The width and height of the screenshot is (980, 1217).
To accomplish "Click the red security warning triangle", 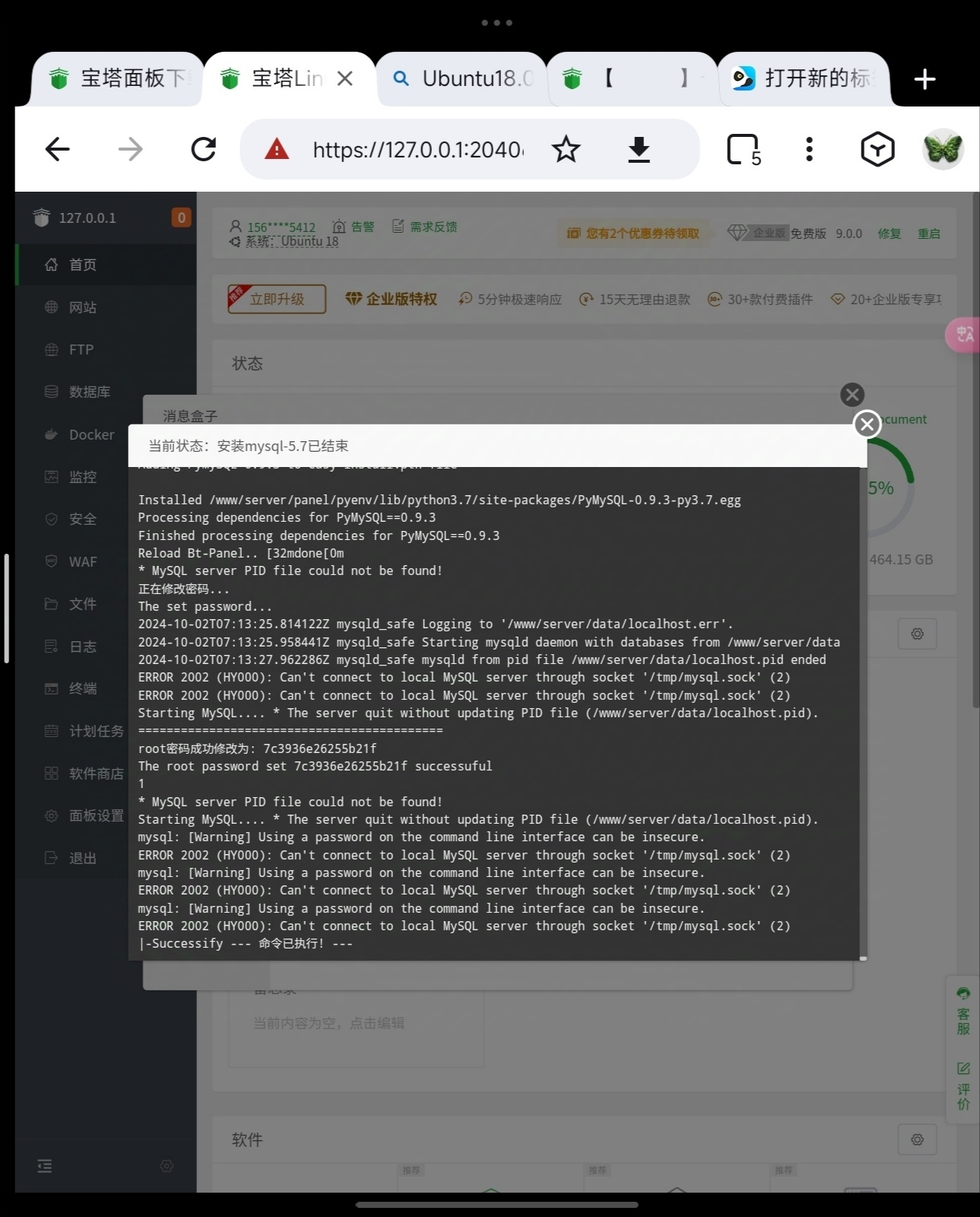I will [277, 149].
